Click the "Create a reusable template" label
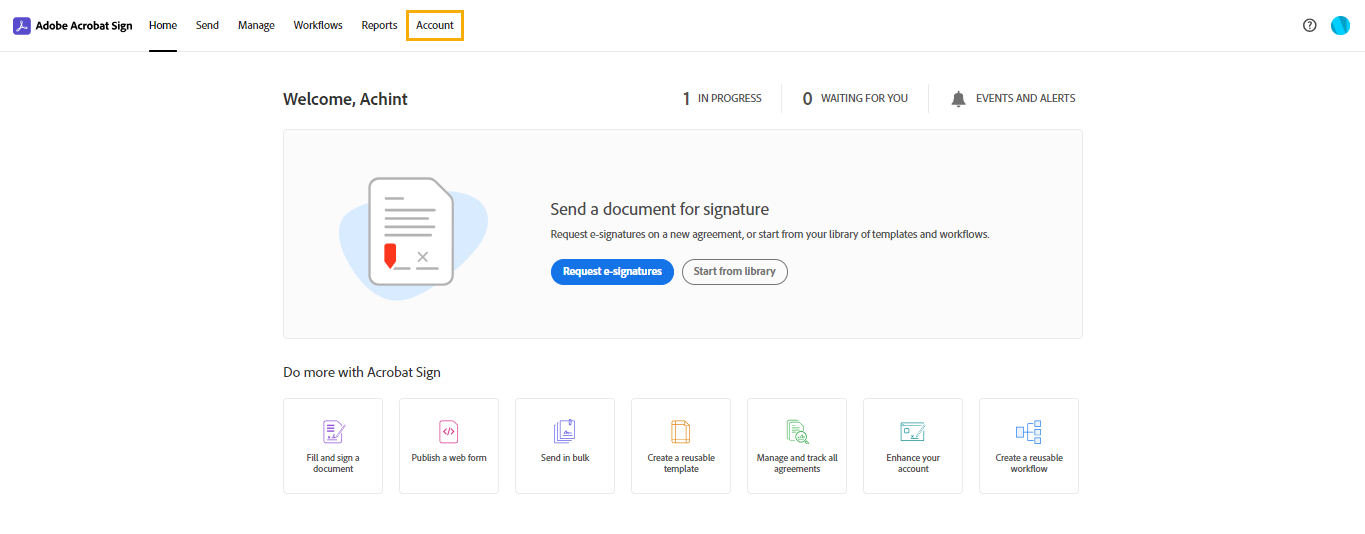 [681, 463]
